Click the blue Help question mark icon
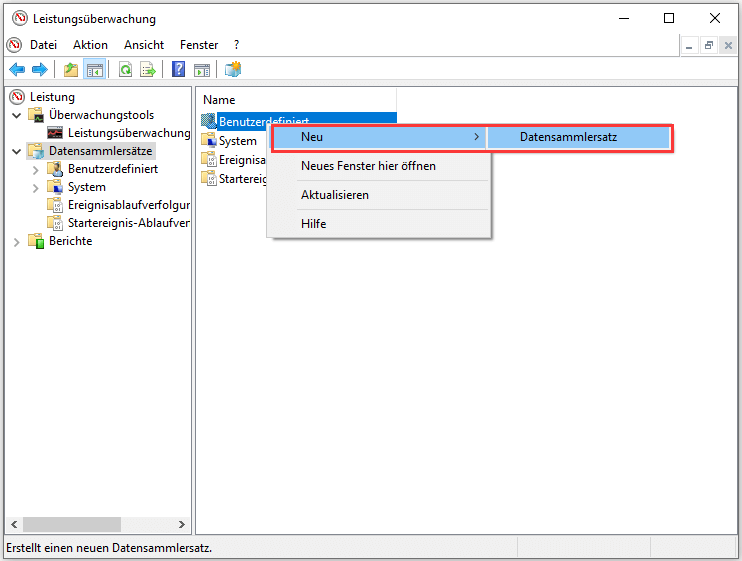742x561 pixels. (x=178, y=69)
